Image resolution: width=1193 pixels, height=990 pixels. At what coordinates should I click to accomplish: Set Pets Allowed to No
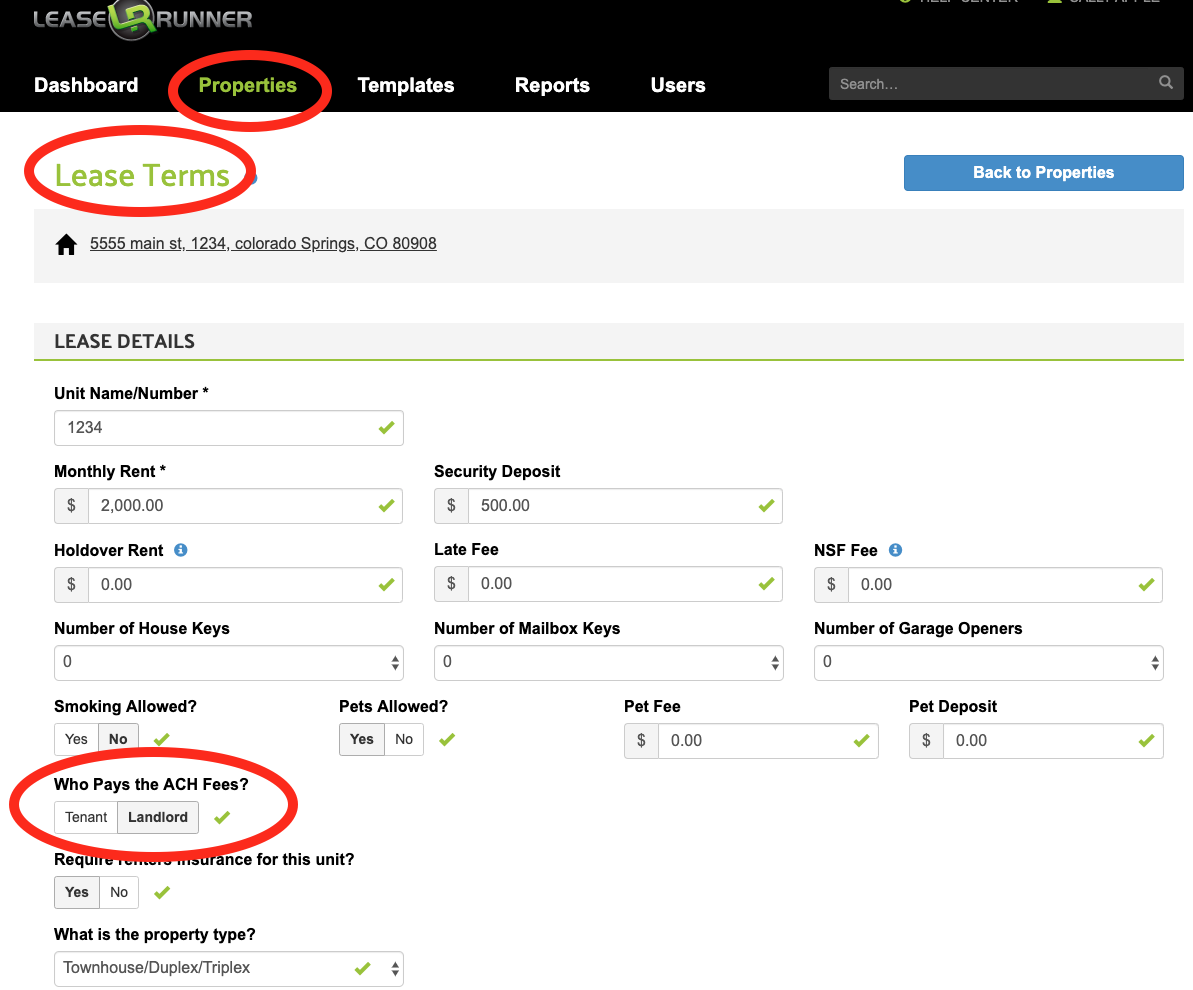click(x=404, y=740)
